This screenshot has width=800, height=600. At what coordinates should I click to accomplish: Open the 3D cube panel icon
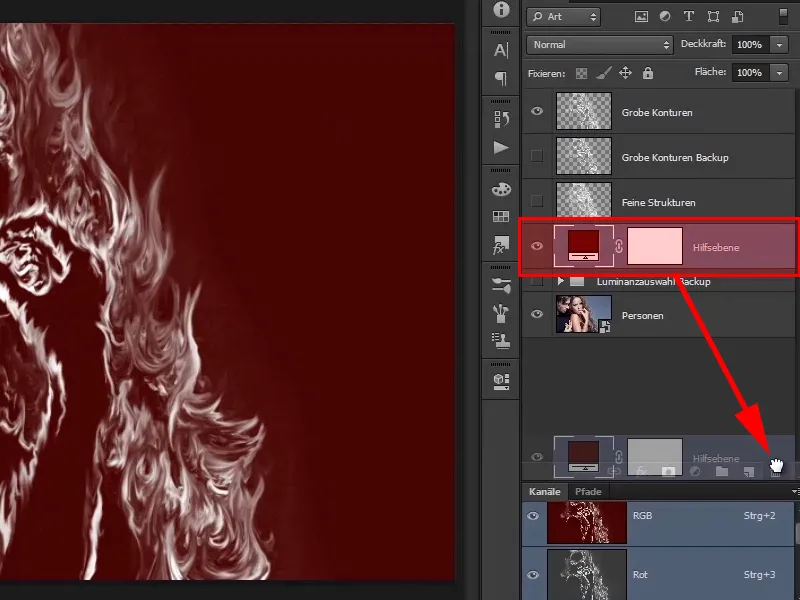click(x=501, y=382)
